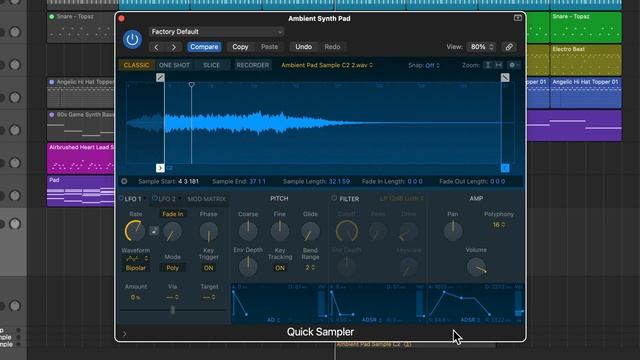The width and height of the screenshot is (640, 360).
Task: Click the Pitch Coarse knob
Action: pos(248,231)
